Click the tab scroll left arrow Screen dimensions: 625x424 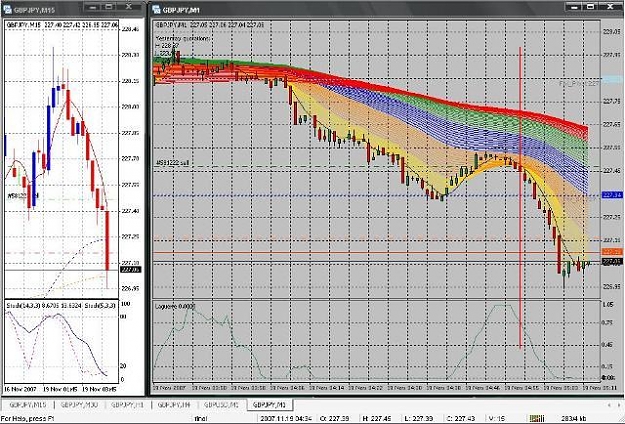[609, 405]
